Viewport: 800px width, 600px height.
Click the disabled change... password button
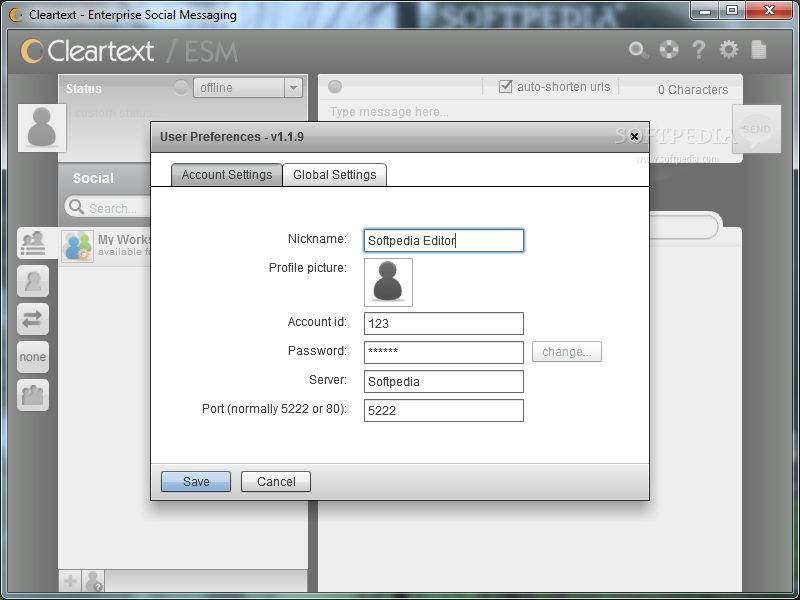[567, 352]
